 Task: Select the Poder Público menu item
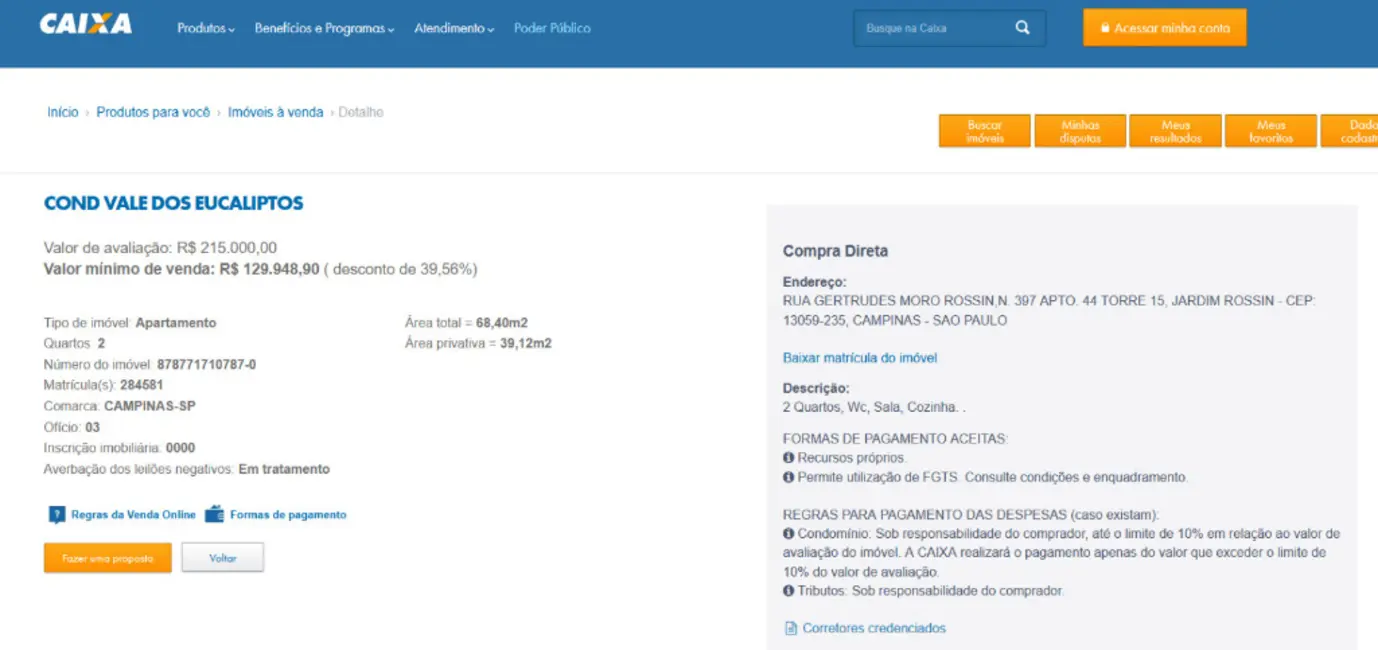point(553,28)
